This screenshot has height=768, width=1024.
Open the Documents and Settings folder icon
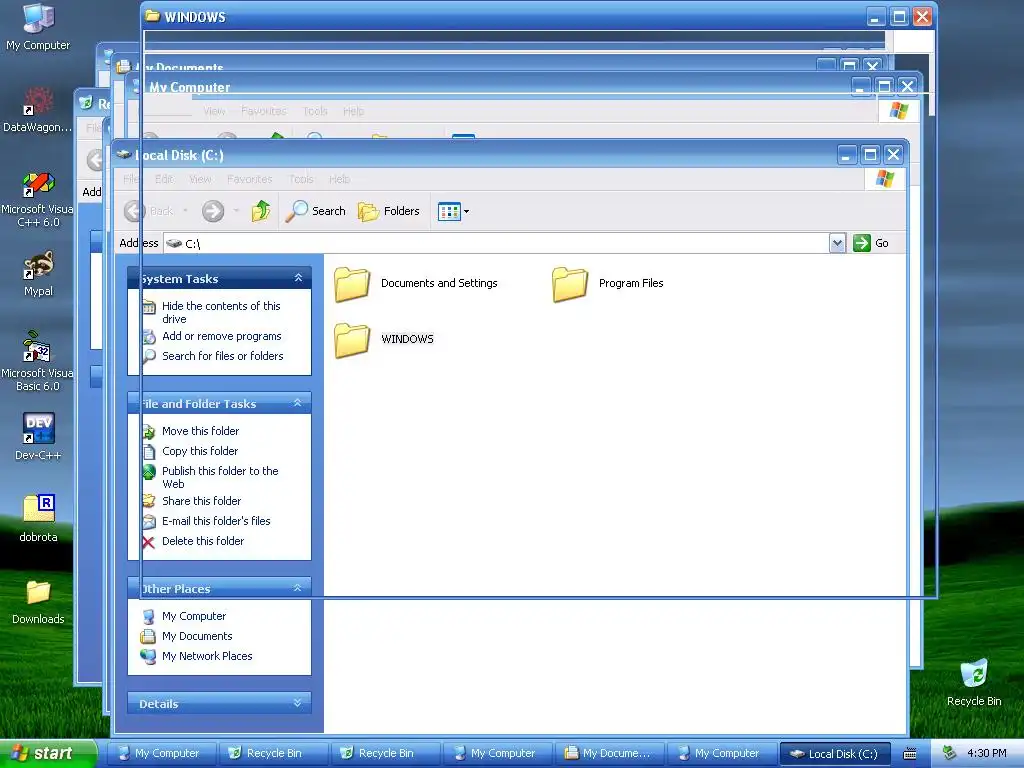(352, 284)
